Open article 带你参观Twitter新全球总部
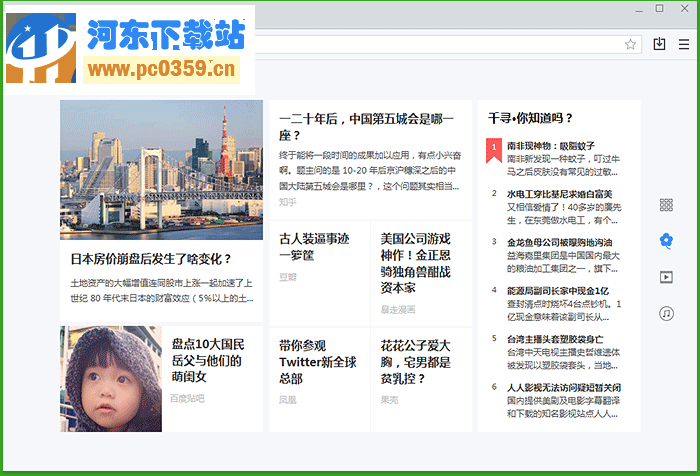Viewport: 700px width, 476px height. pyautogui.click(x=318, y=362)
